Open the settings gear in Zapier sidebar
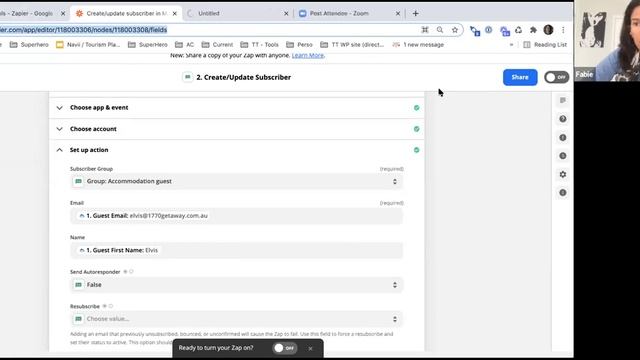This screenshot has width=640, height=360. click(563, 174)
